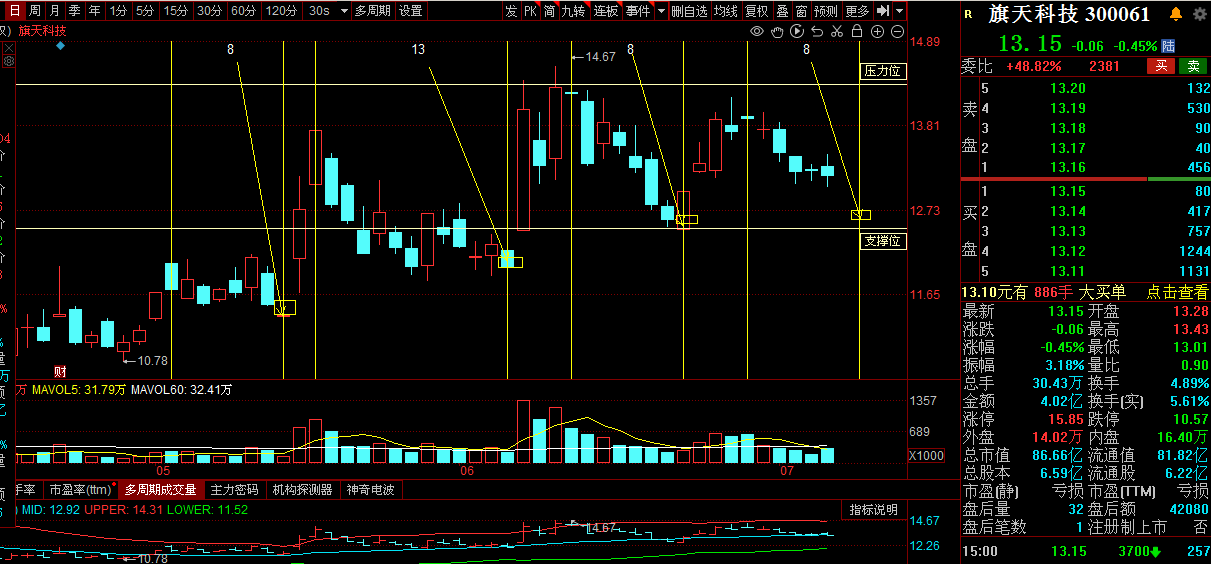This screenshot has width=1211, height=564.
Task: Click stock name 旗天科技 300061
Action: [1069, 15]
